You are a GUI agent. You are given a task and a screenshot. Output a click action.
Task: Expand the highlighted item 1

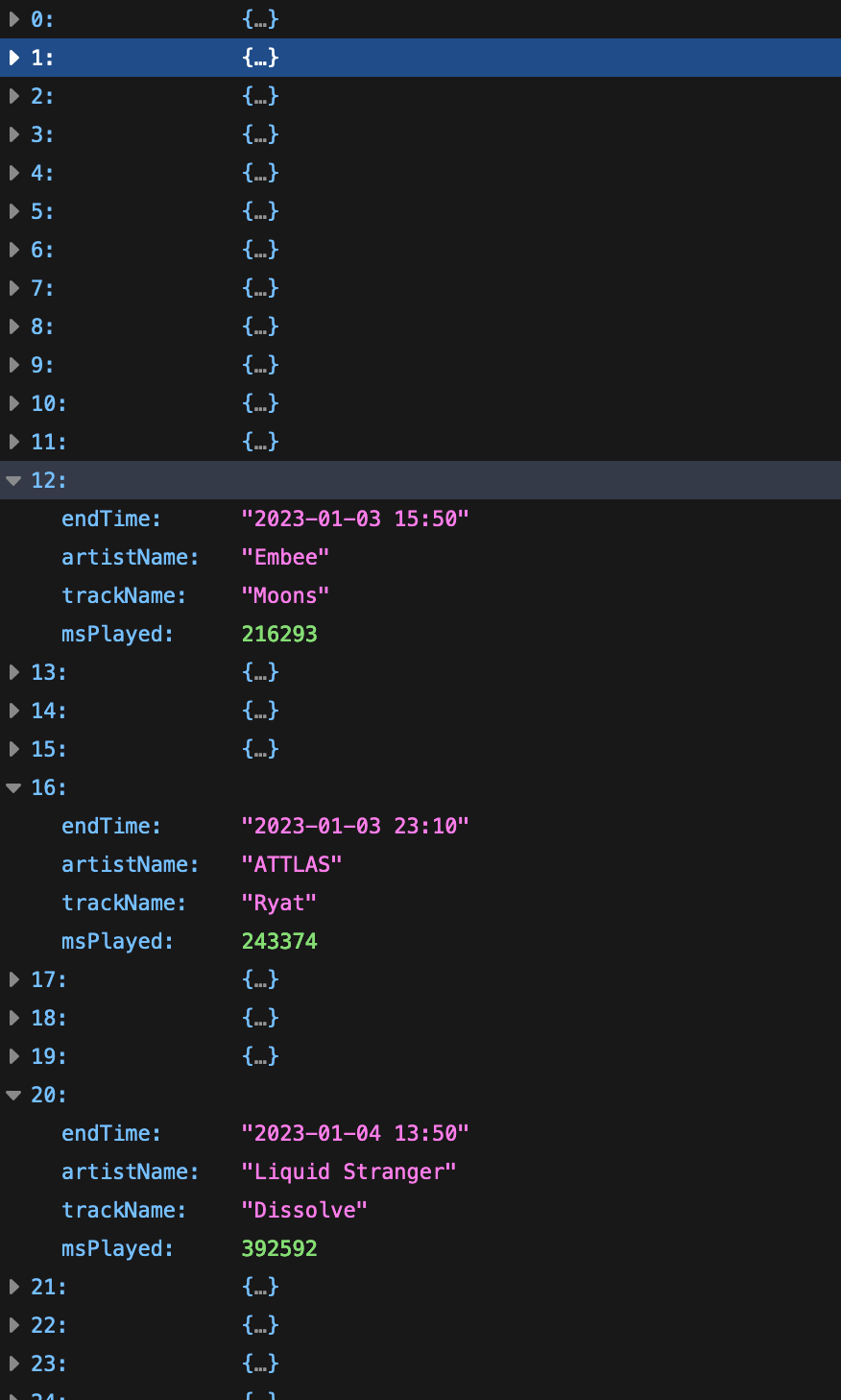click(x=14, y=58)
